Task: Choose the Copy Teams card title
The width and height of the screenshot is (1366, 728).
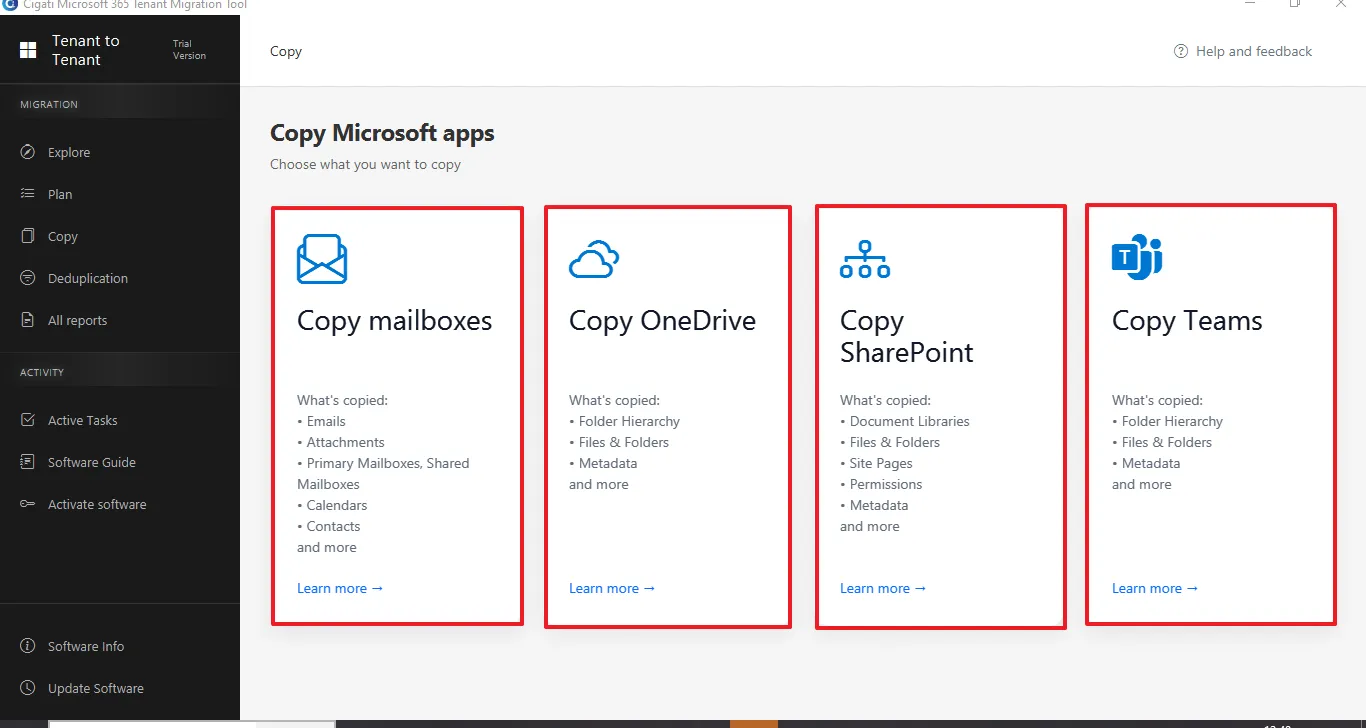Action: point(1187,321)
